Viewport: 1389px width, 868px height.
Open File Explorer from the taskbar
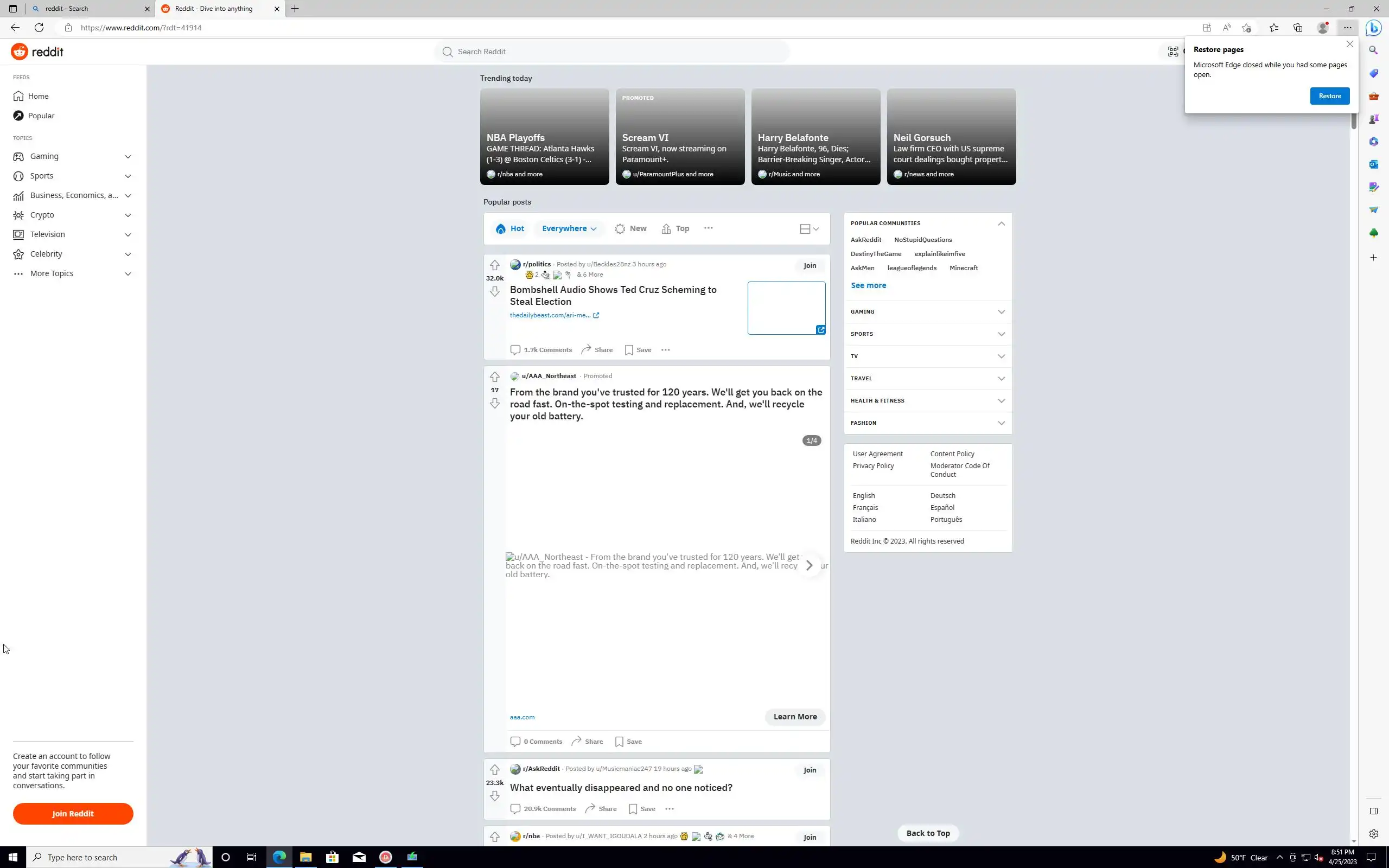[305, 857]
